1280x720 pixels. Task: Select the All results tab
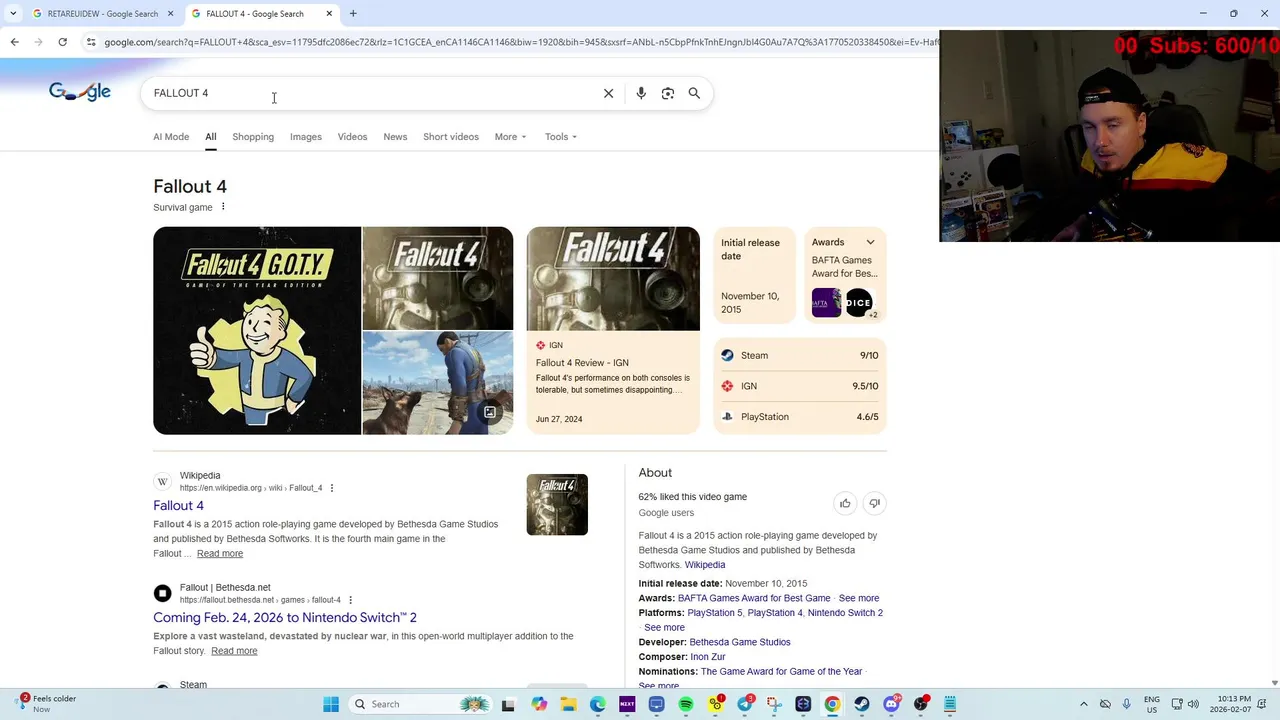click(x=211, y=137)
